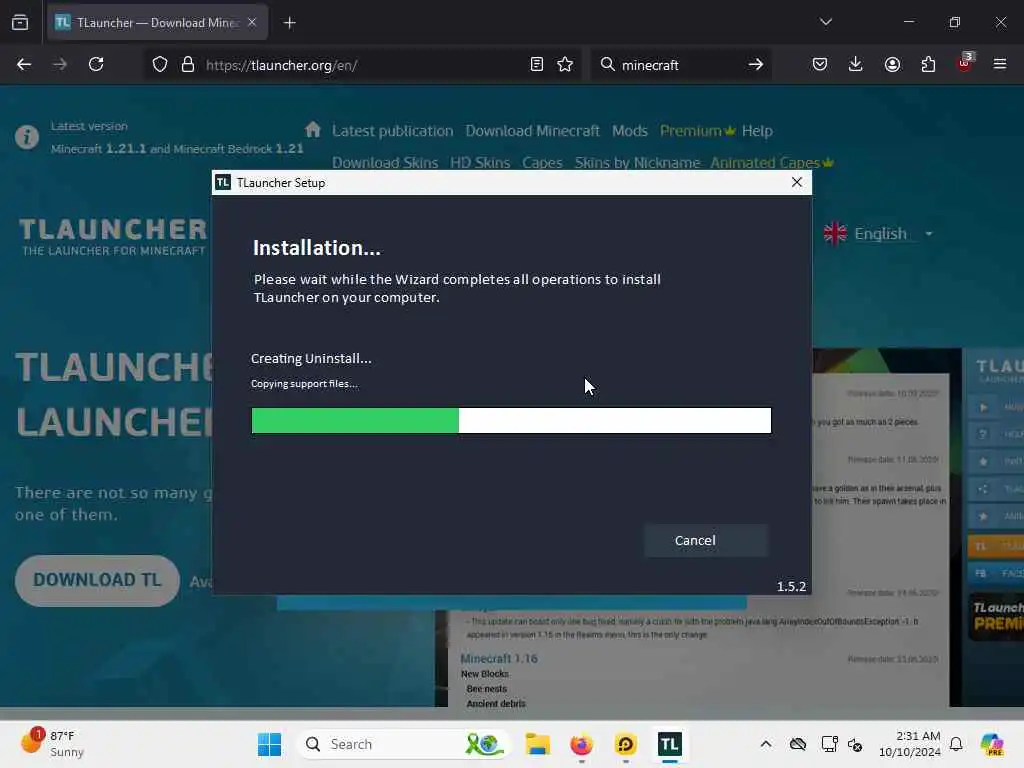Open tracking protection shield icon
The image size is (1024, 768).
[160, 65]
